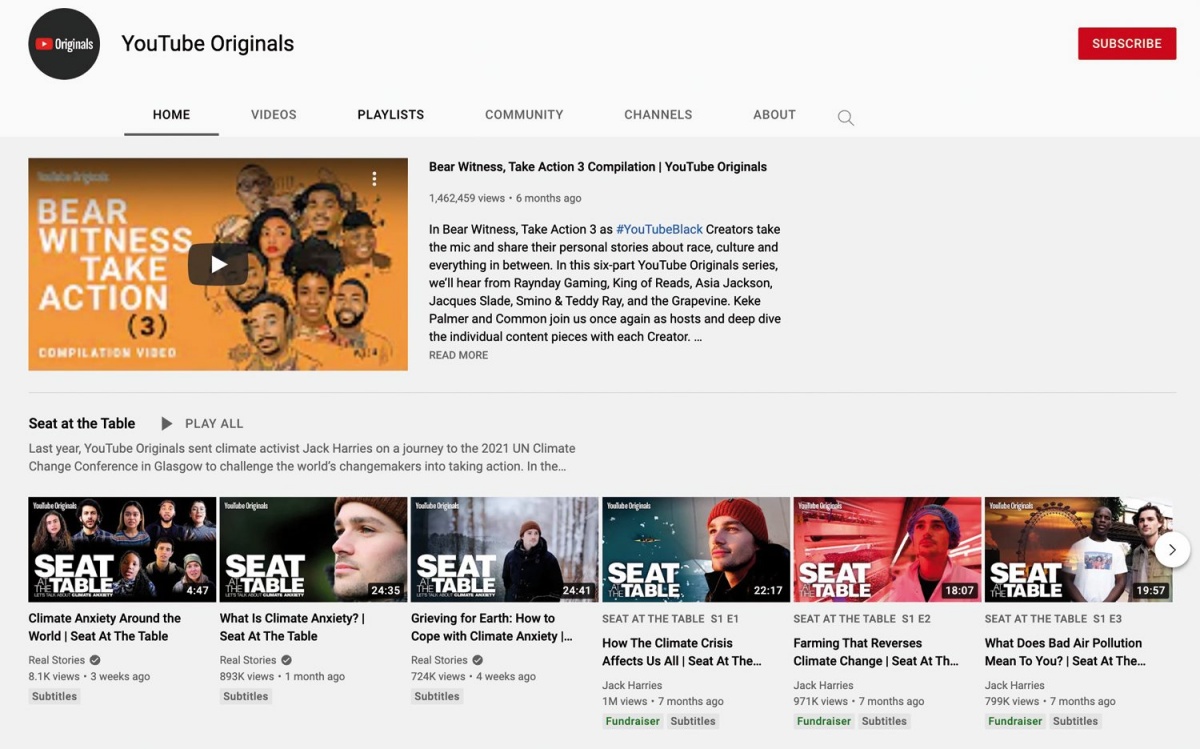
Task: Click SEAT AT THE TABLE S1 E1 label
Action: pos(671,619)
